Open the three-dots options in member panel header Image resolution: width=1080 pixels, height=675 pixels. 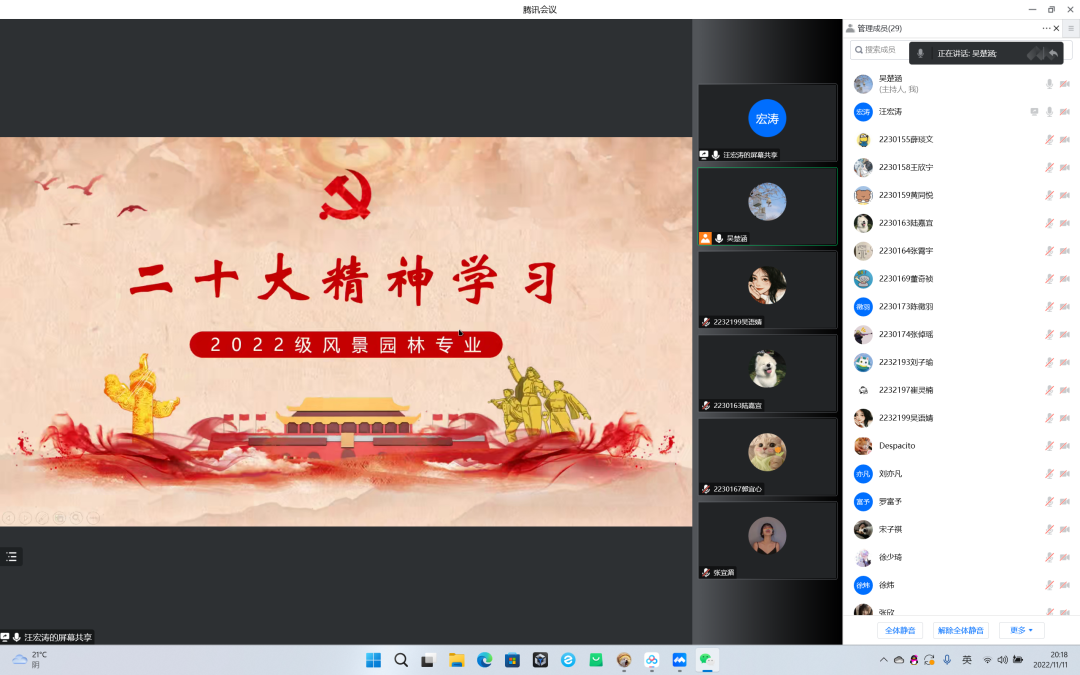point(1046,29)
